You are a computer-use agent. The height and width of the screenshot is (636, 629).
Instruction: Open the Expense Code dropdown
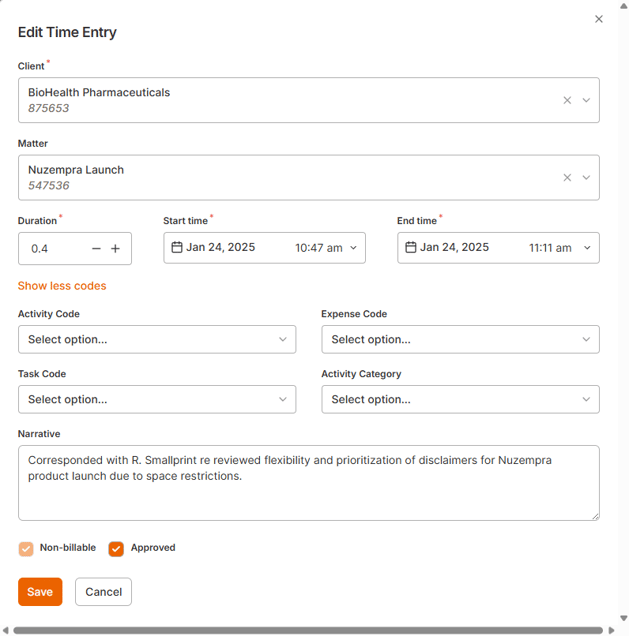(460, 339)
